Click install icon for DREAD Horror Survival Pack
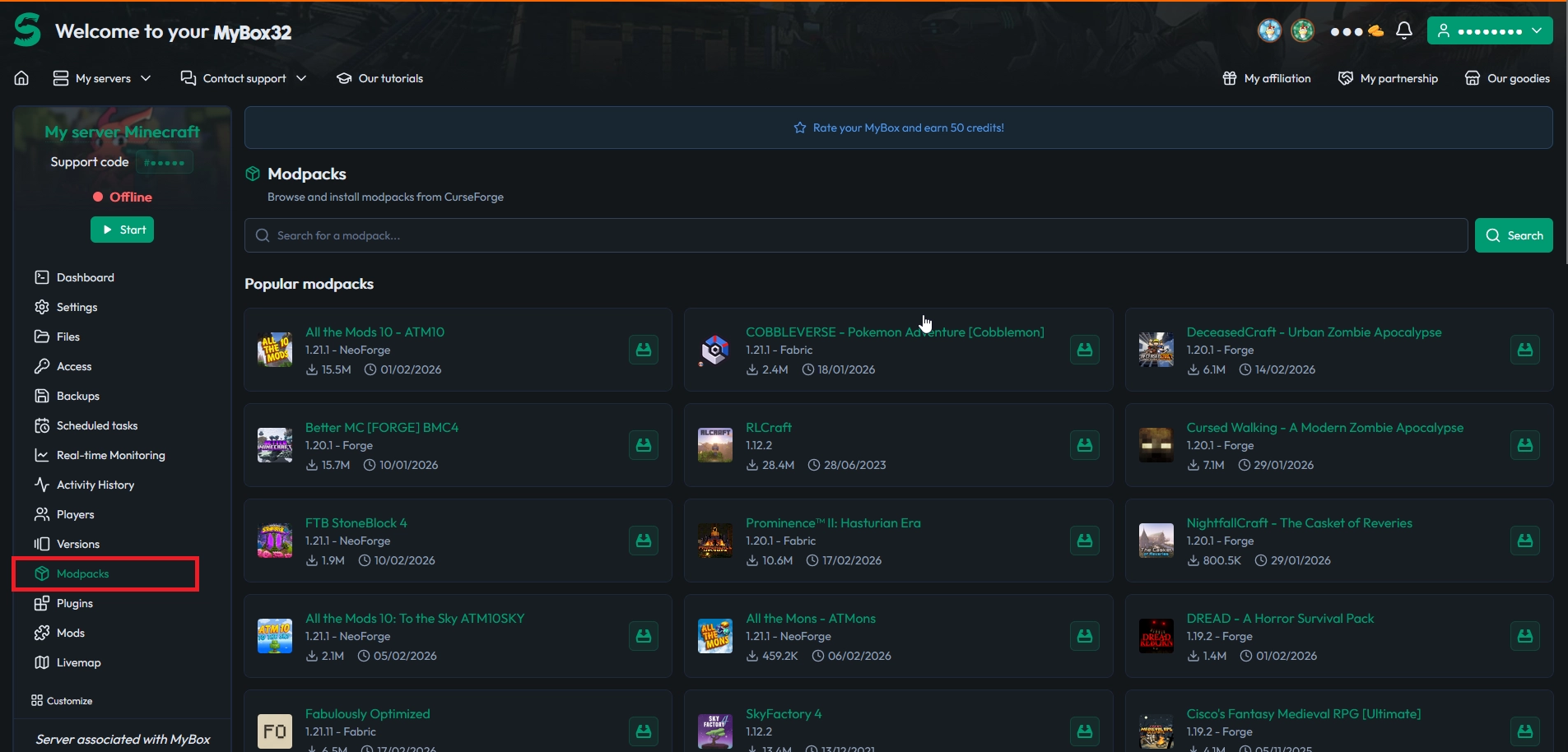1568x752 pixels. (x=1524, y=636)
